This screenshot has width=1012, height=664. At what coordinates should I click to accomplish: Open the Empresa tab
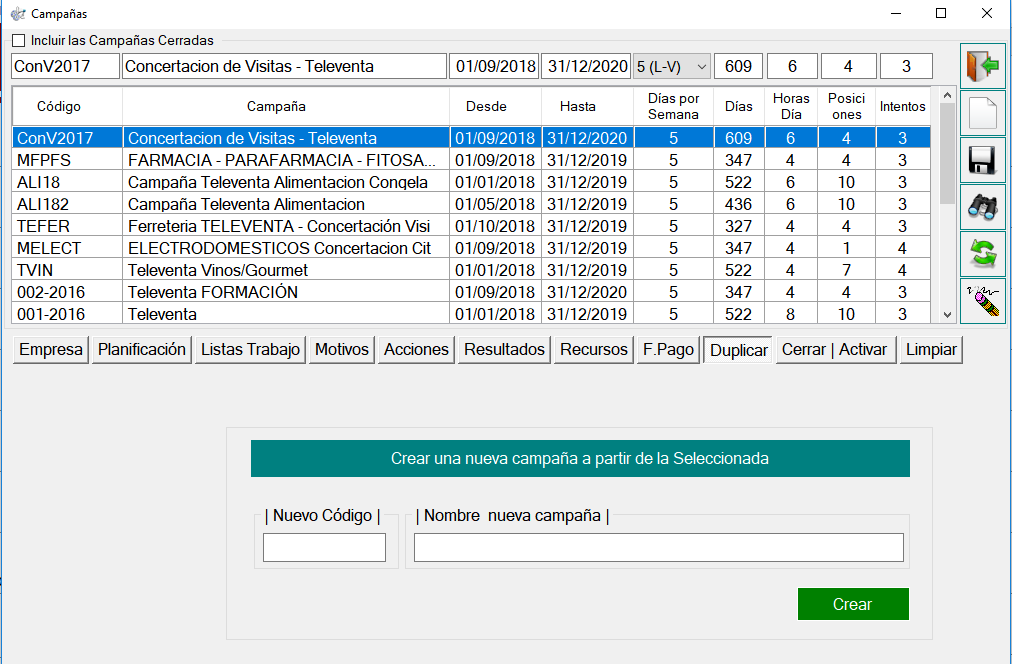point(51,350)
